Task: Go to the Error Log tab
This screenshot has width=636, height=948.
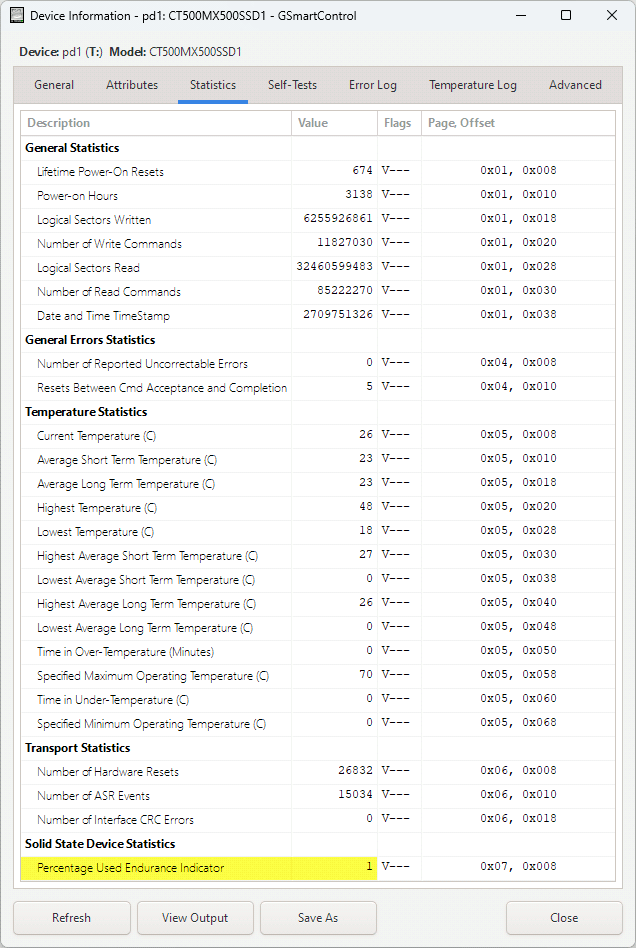Action: coord(372,85)
